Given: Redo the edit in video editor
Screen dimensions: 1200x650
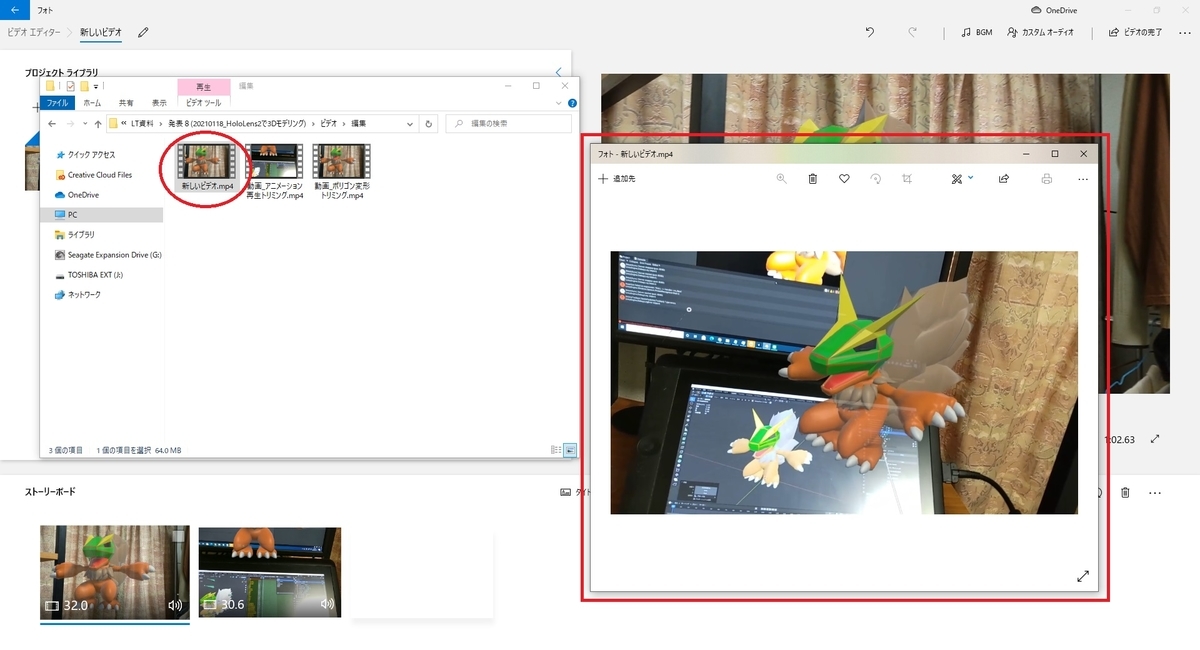Looking at the screenshot, I should coord(912,32).
